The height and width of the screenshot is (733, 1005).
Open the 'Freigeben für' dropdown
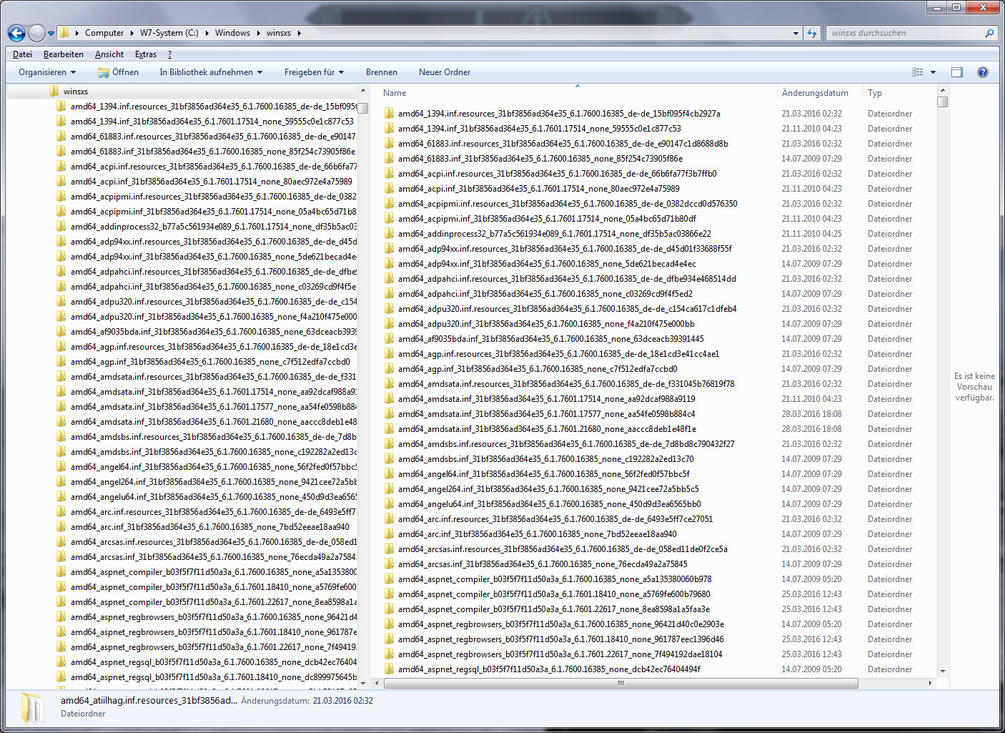314,72
